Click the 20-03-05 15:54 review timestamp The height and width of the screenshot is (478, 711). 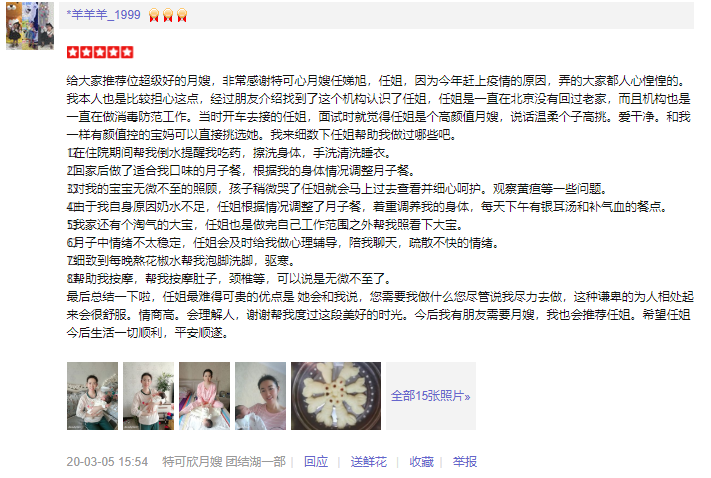[x=107, y=462]
